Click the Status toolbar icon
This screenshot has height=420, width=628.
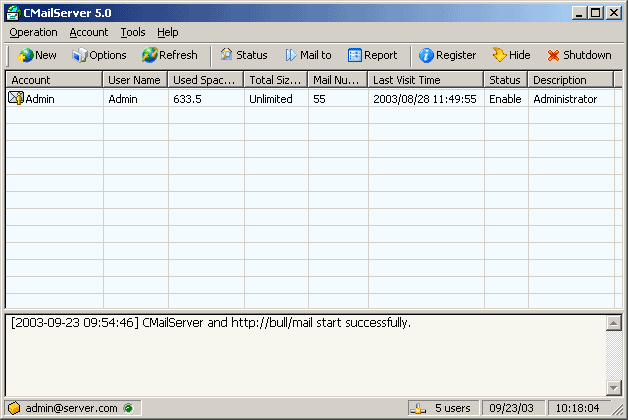pos(226,54)
